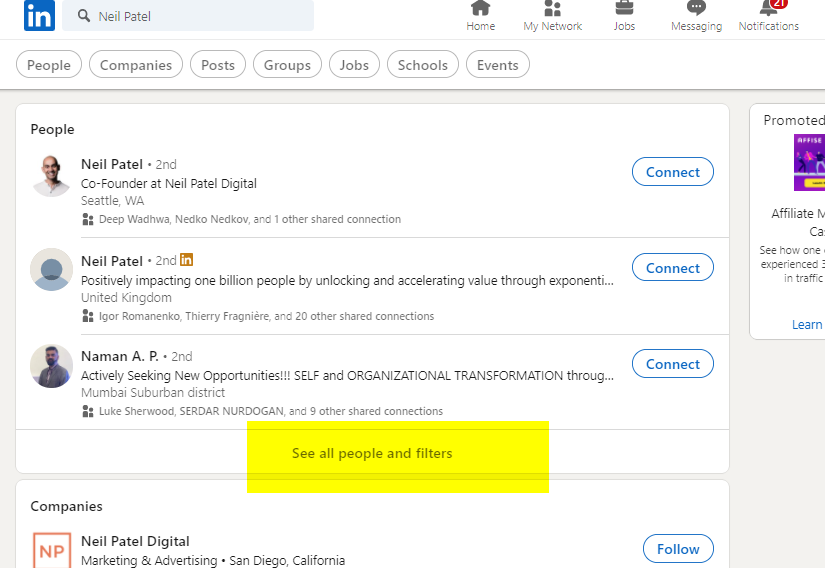The width and height of the screenshot is (825, 568).
Task: Click the Learn more link in ad
Action: pos(807,324)
